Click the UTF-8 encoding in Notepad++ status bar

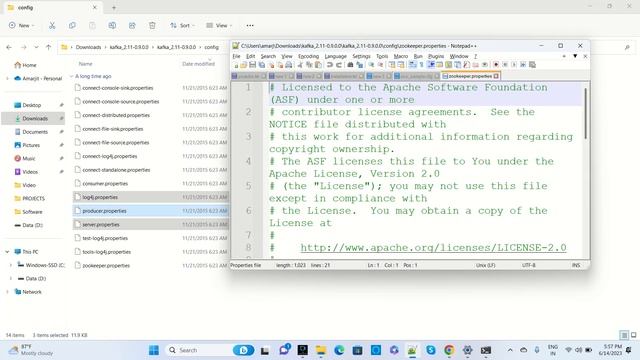click(x=529, y=265)
